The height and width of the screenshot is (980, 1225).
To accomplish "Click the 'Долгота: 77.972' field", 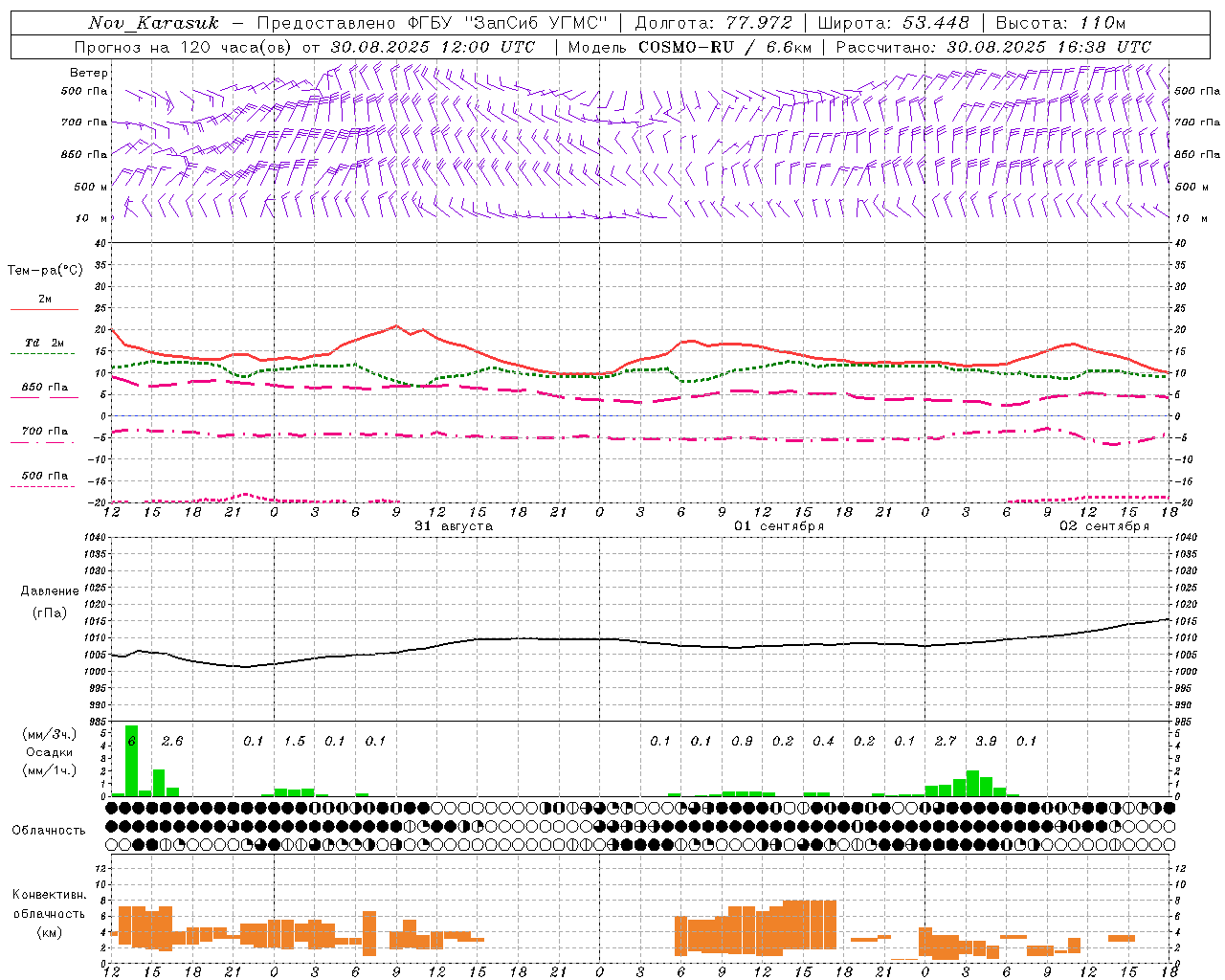I will coord(714,23).
